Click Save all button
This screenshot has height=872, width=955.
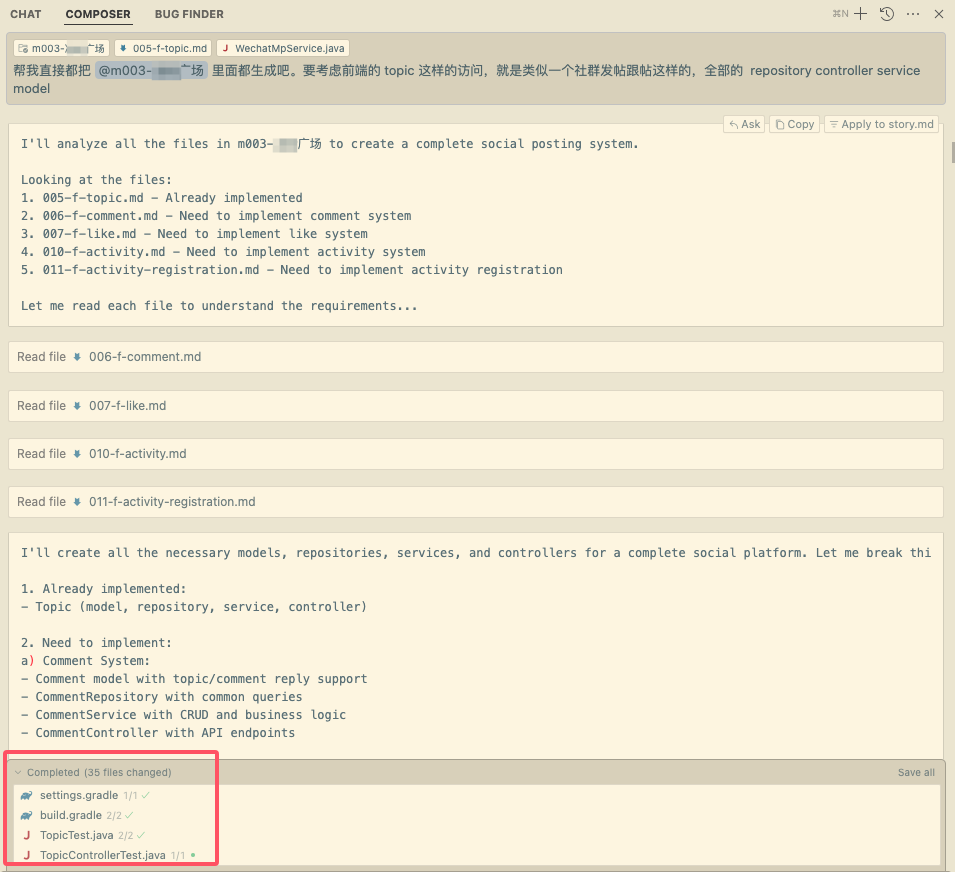[915, 772]
